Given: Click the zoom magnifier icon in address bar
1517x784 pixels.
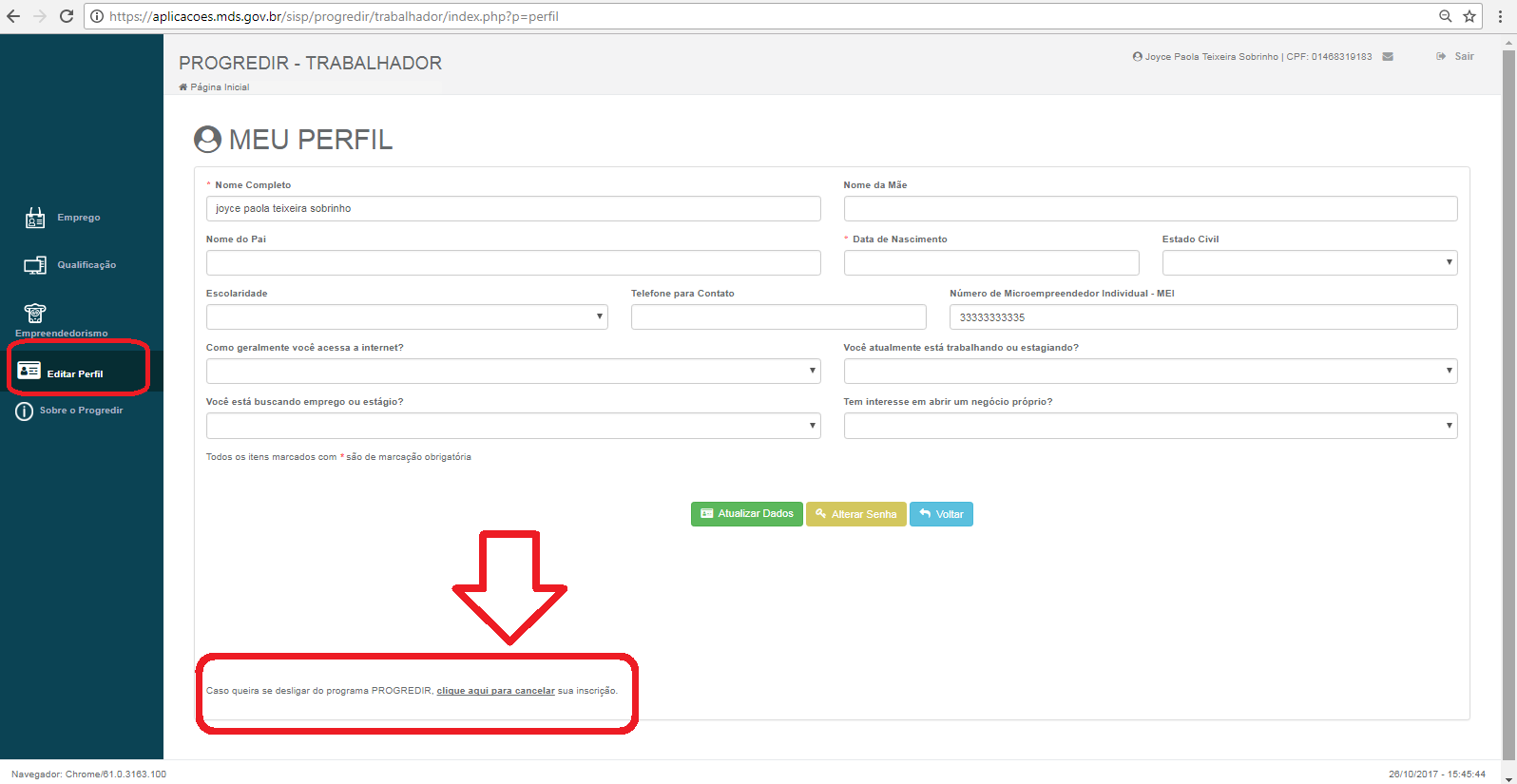Looking at the screenshot, I should [x=1445, y=16].
